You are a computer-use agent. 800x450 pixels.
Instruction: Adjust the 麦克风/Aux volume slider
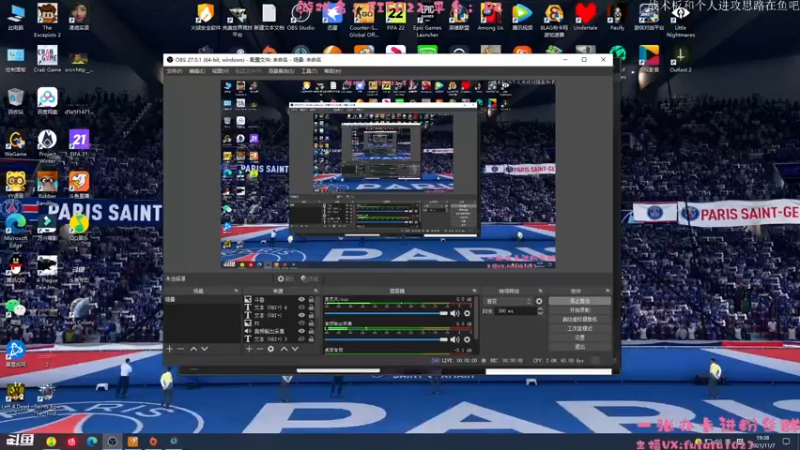[x=386, y=313]
